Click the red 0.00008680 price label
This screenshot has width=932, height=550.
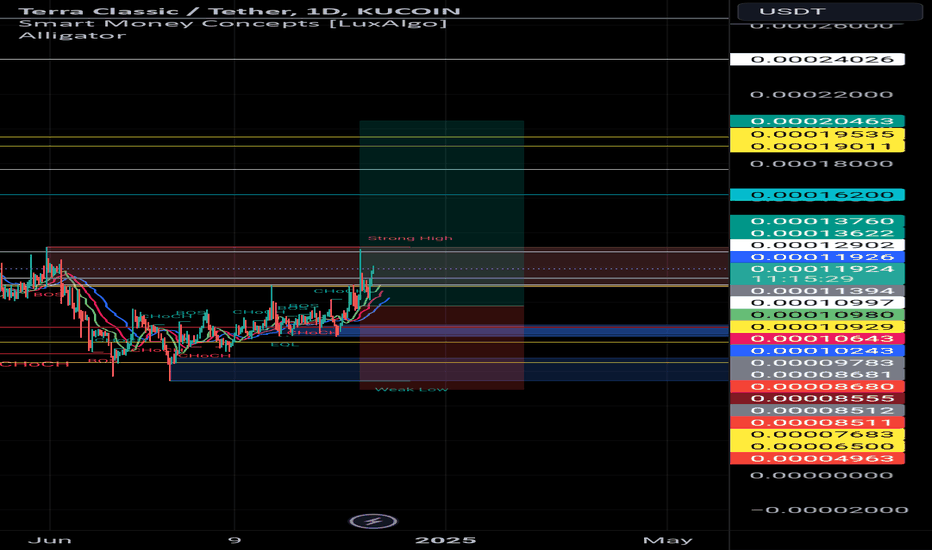click(817, 386)
